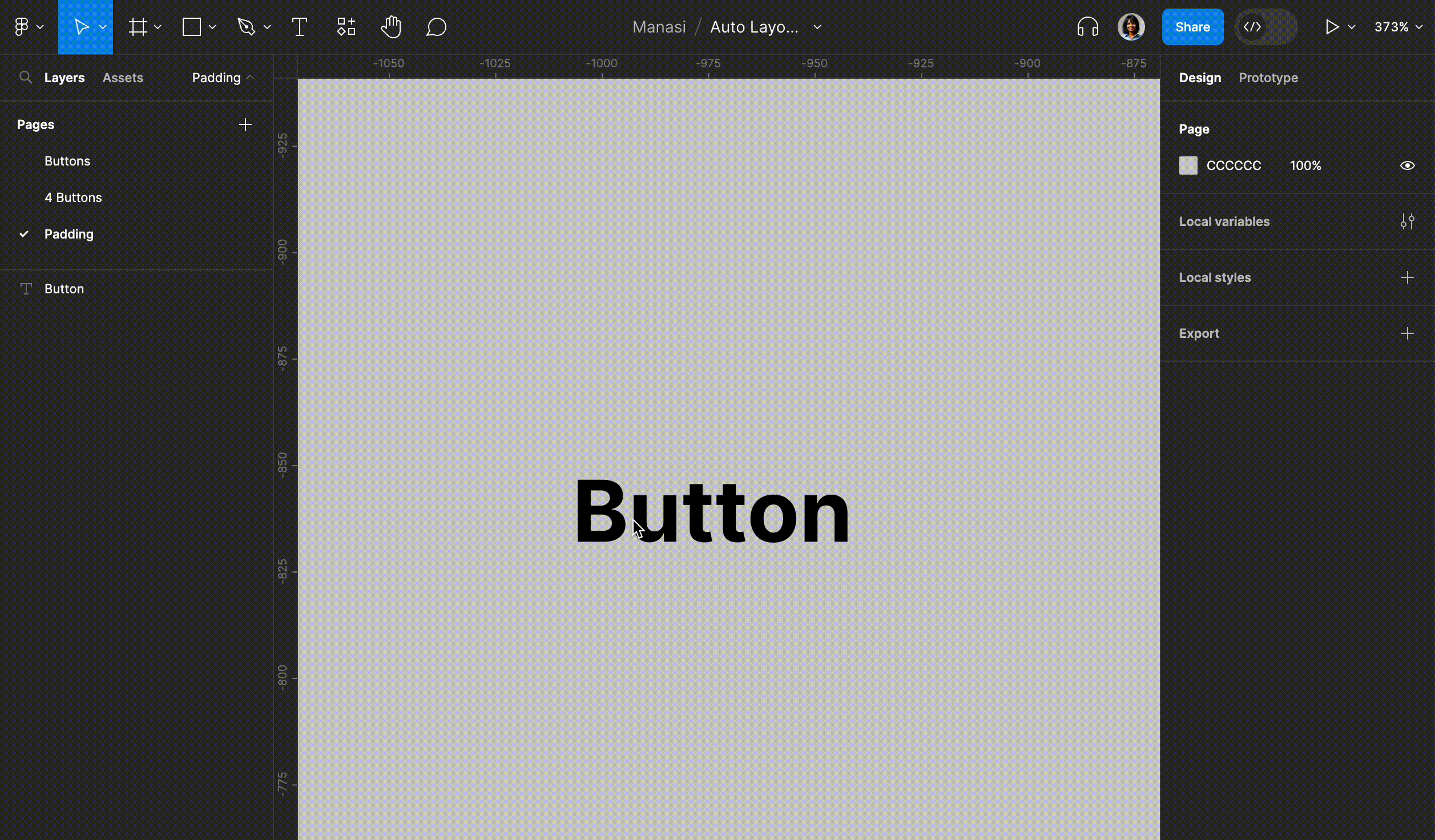Add an export setting

1408,333
